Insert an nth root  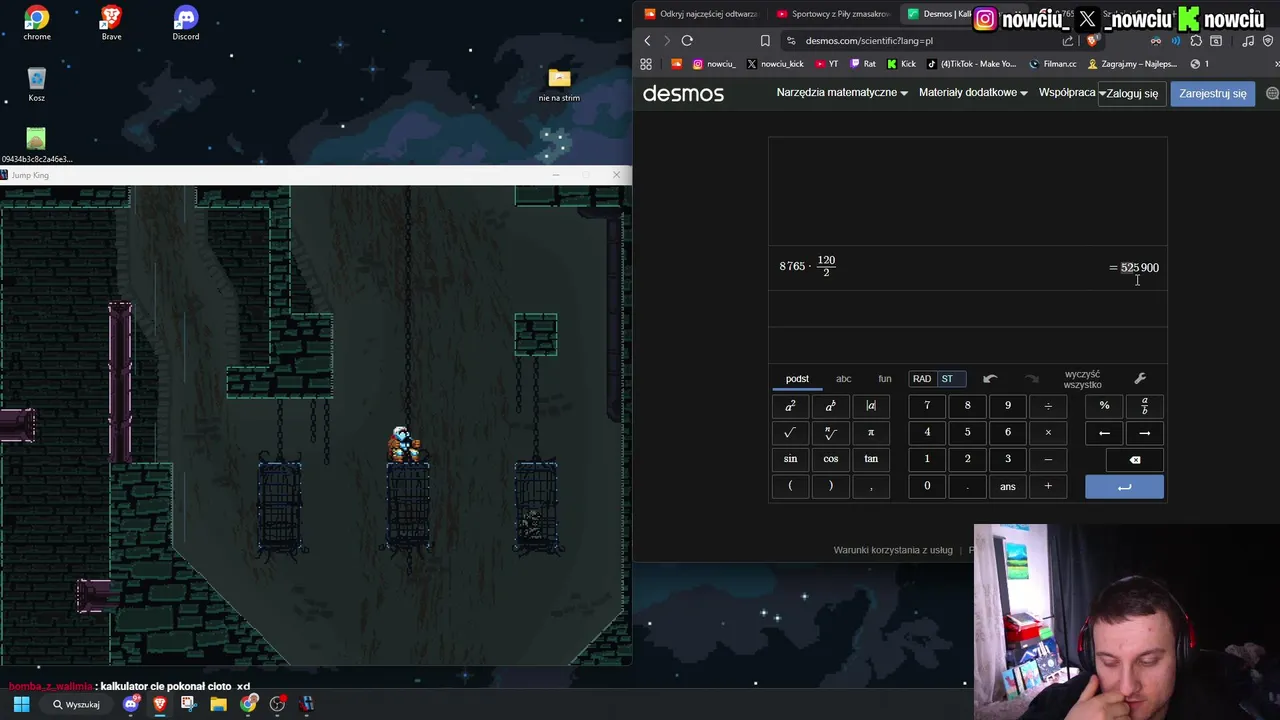830,433
